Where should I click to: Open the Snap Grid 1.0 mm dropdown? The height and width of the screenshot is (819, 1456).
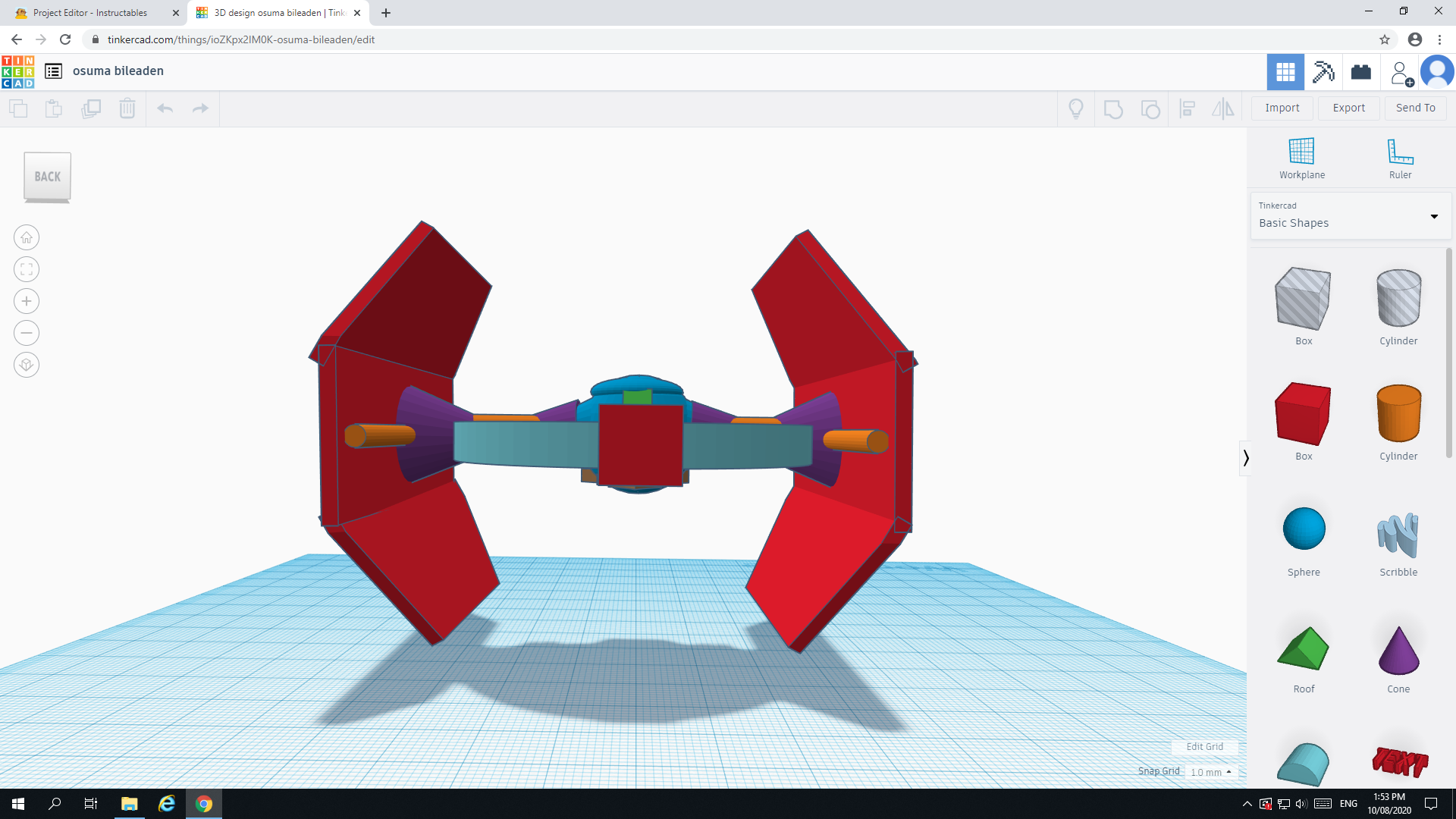point(1211,772)
